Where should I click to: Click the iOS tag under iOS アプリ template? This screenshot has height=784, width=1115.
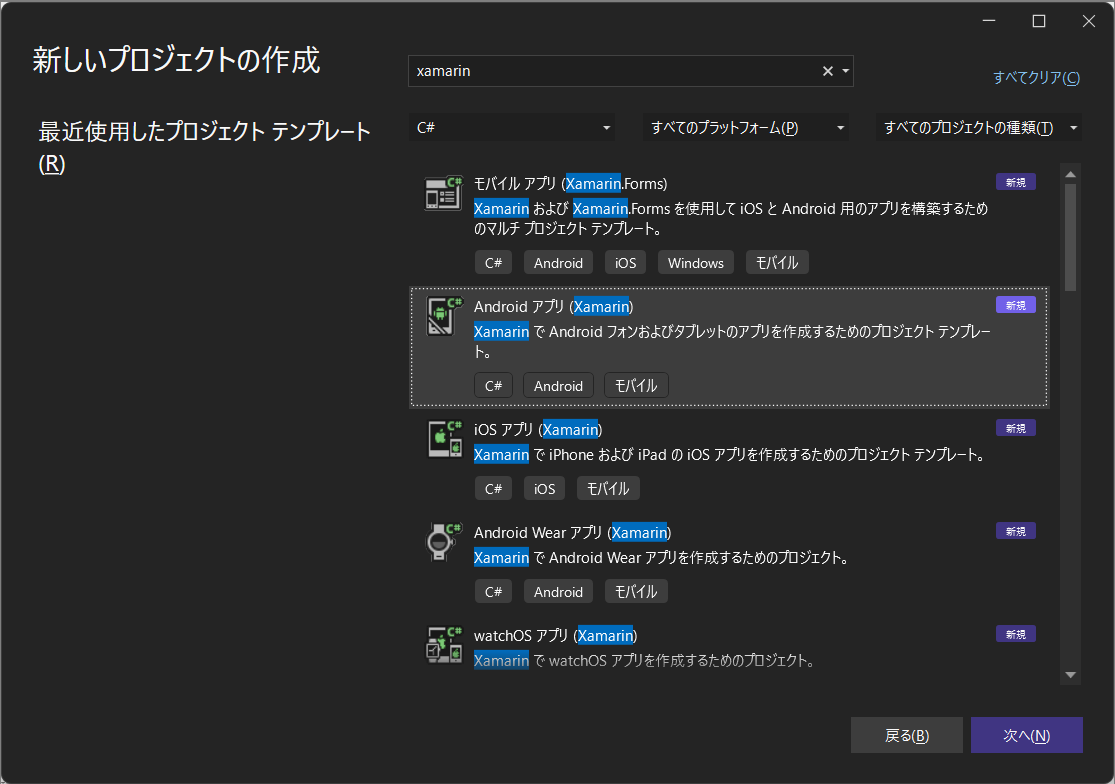pyautogui.click(x=544, y=489)
